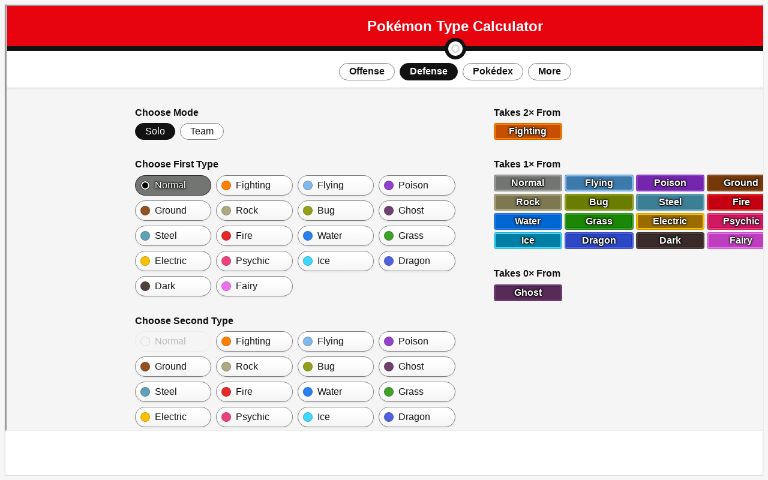Click the orange Fighting weakness badge
768x480 pixels.
pyautogui.click(x=527, y=131)
